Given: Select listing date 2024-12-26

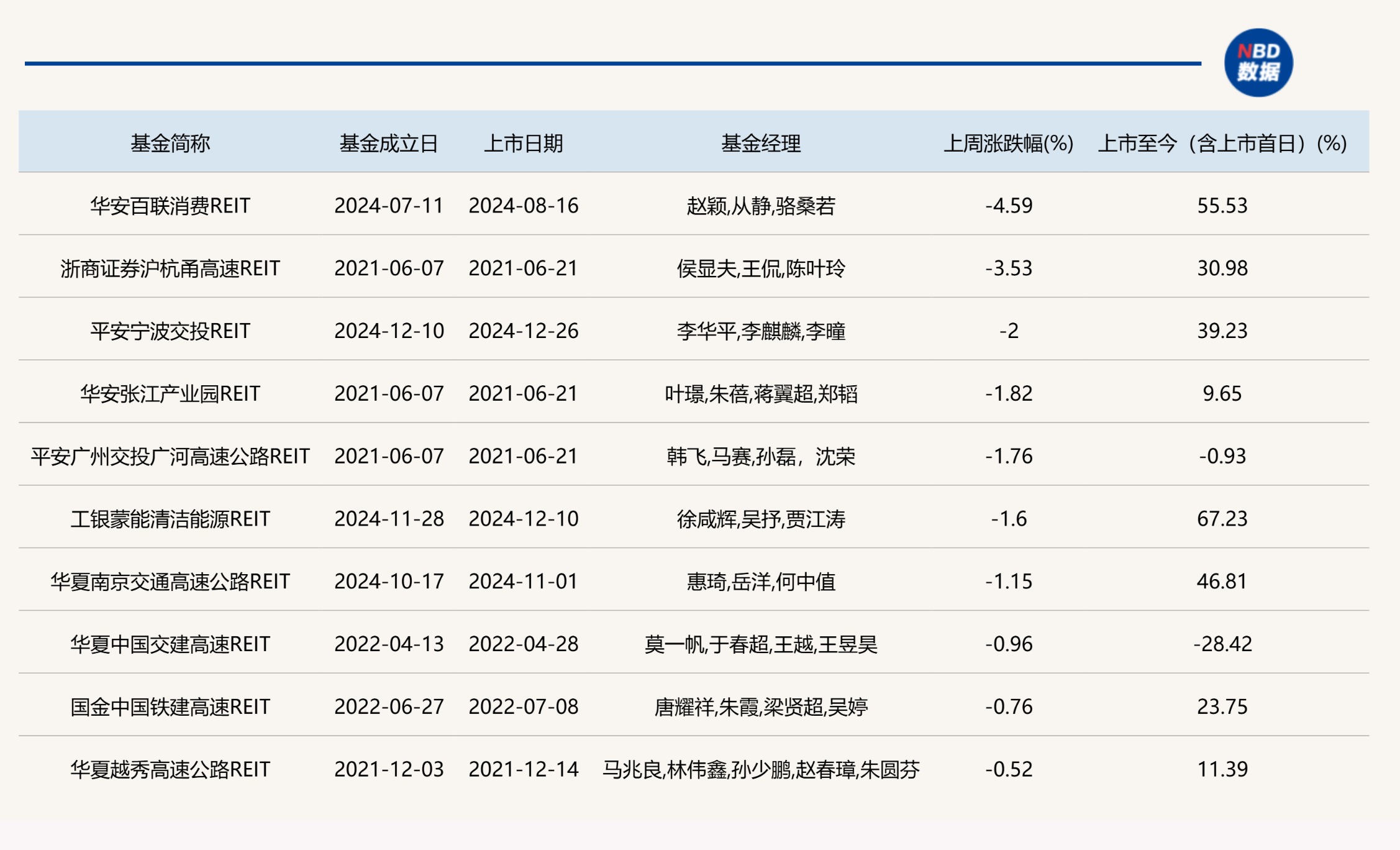Looking at the screenshot, I should [524, 331].
